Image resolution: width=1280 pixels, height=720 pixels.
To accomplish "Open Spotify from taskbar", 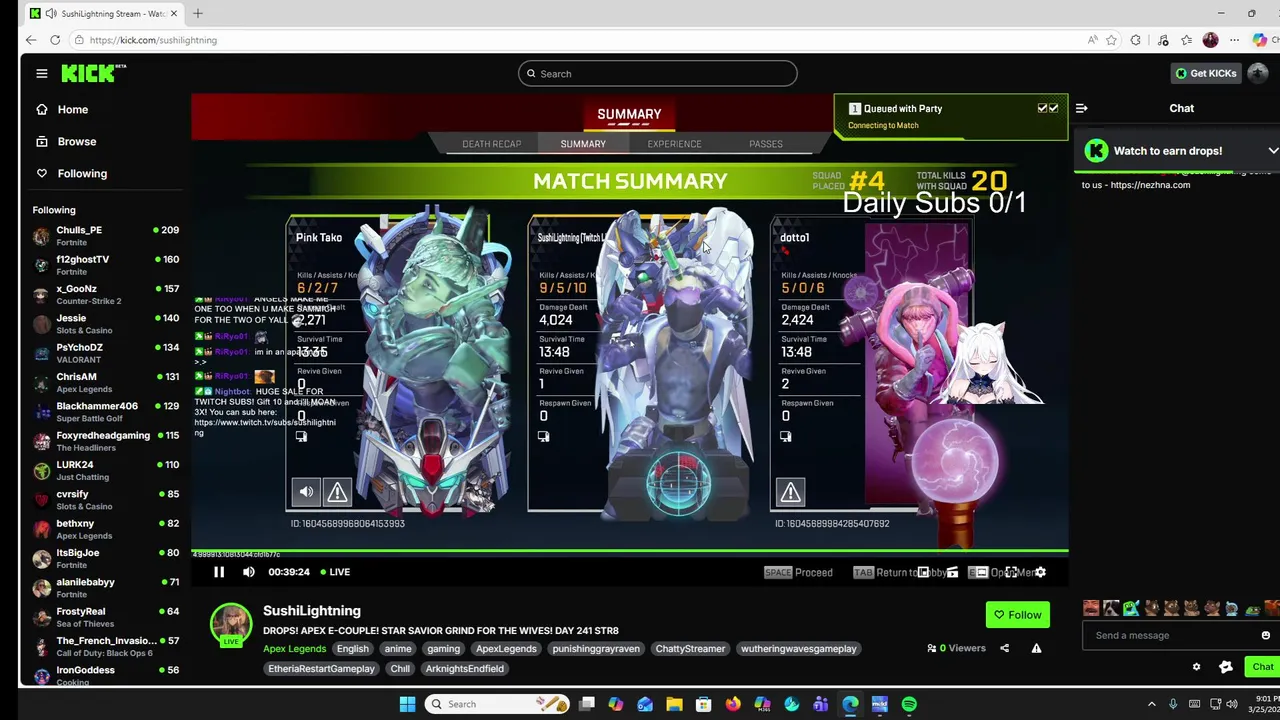I will (x=909, y=704).
